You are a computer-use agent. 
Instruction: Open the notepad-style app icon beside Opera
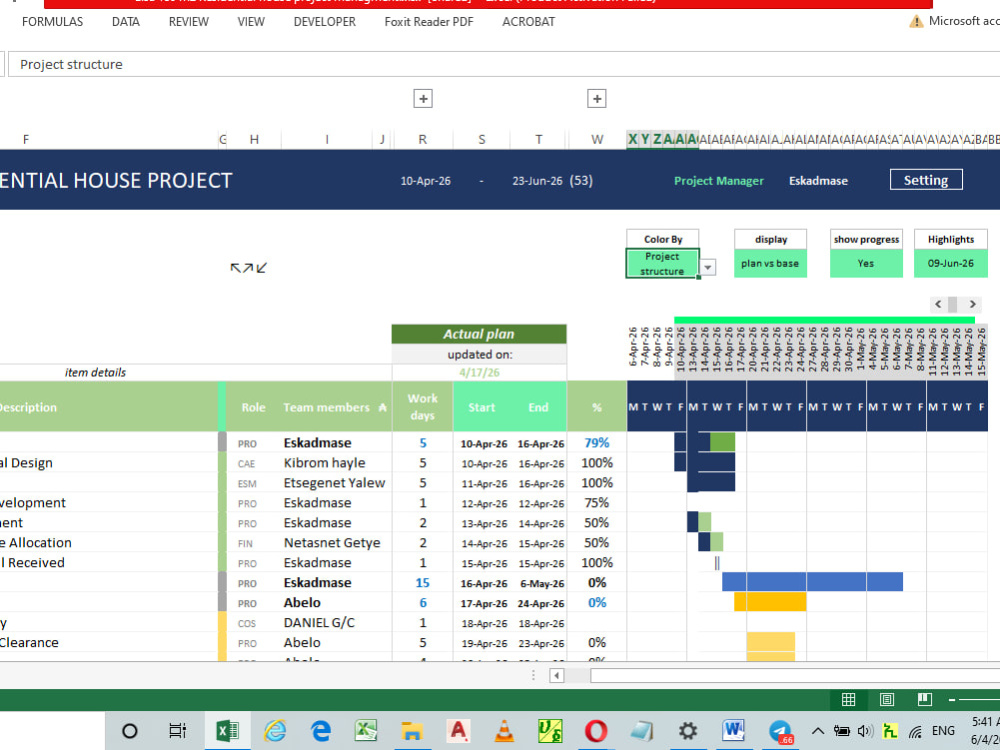[x=642, y=731]
